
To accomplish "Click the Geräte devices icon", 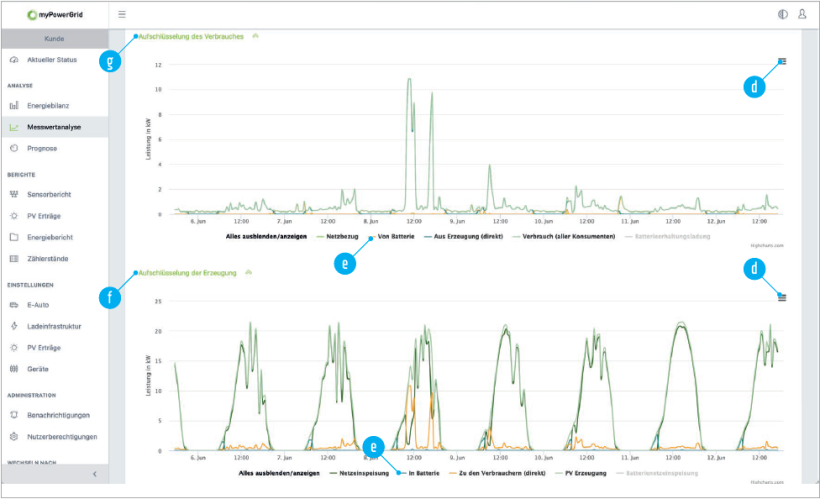I will pos(14,369).
